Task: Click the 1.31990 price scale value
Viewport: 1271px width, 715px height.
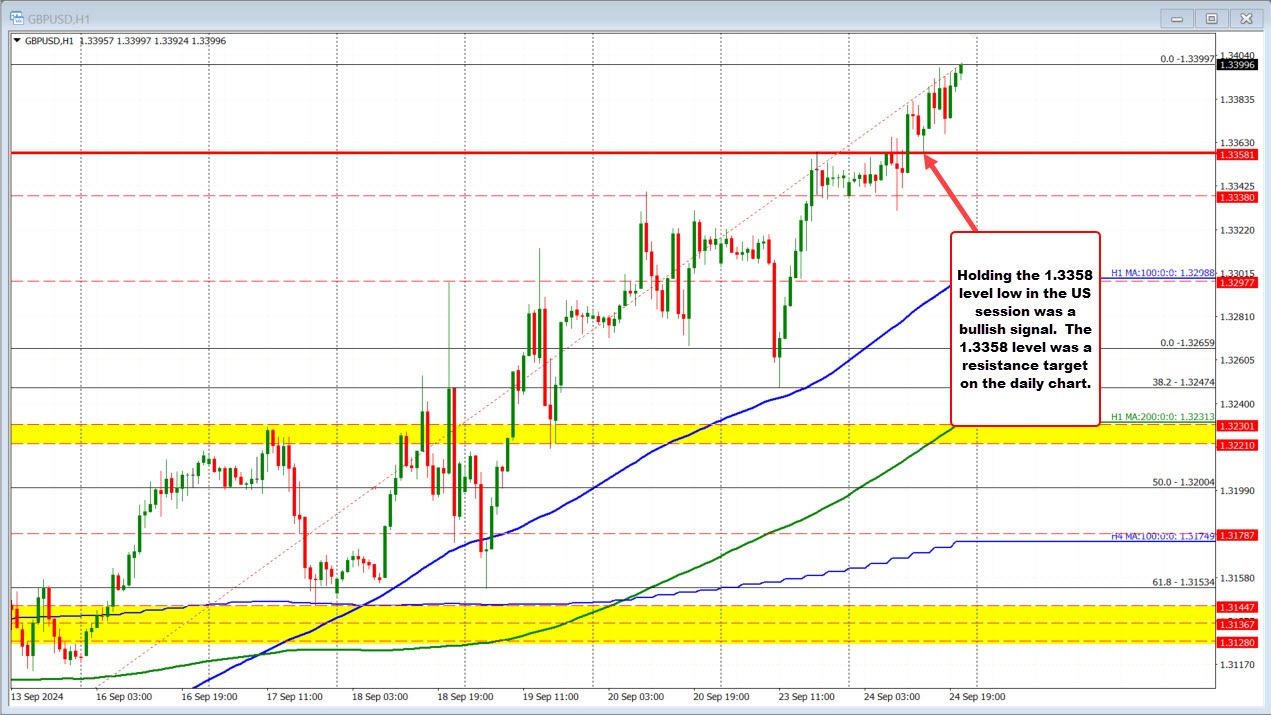Action: 1237,490
